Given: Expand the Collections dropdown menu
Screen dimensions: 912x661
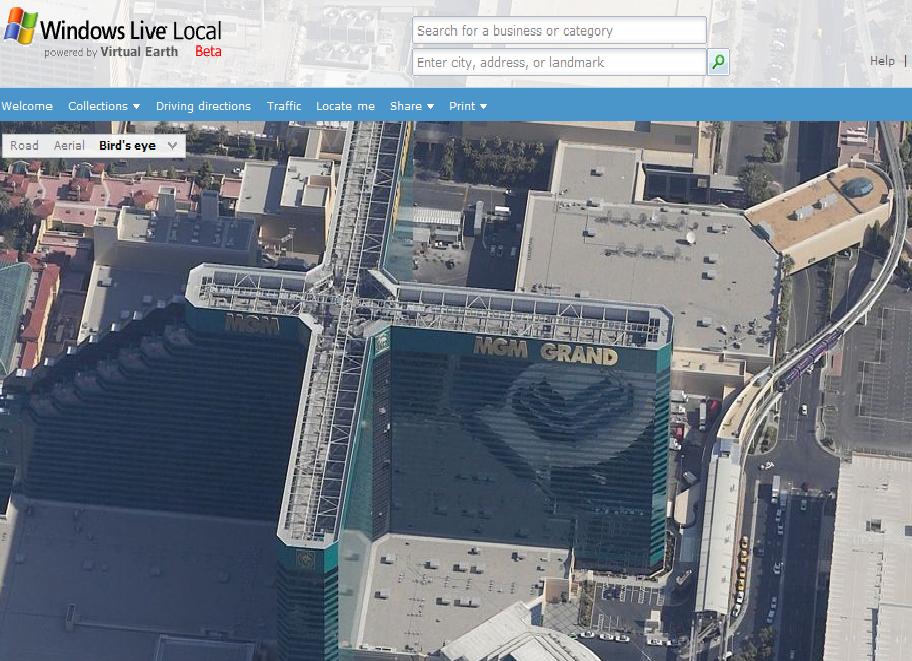Looking at the screenshot, I should [x=104, y=106].
